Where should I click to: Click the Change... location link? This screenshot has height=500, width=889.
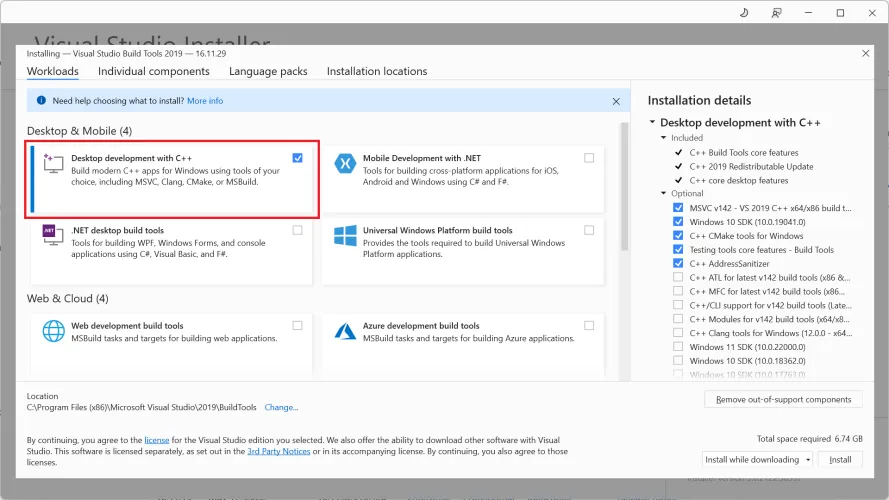click(x=281, y=407)
